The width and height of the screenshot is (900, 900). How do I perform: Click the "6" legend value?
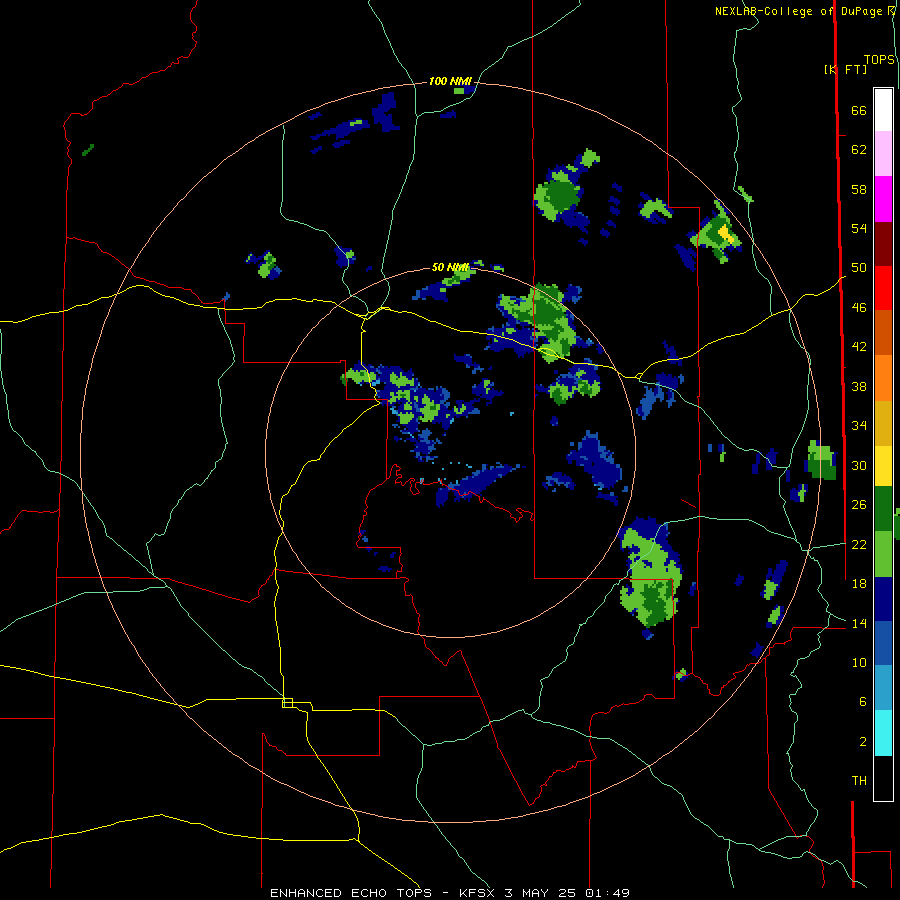point(863,702)
